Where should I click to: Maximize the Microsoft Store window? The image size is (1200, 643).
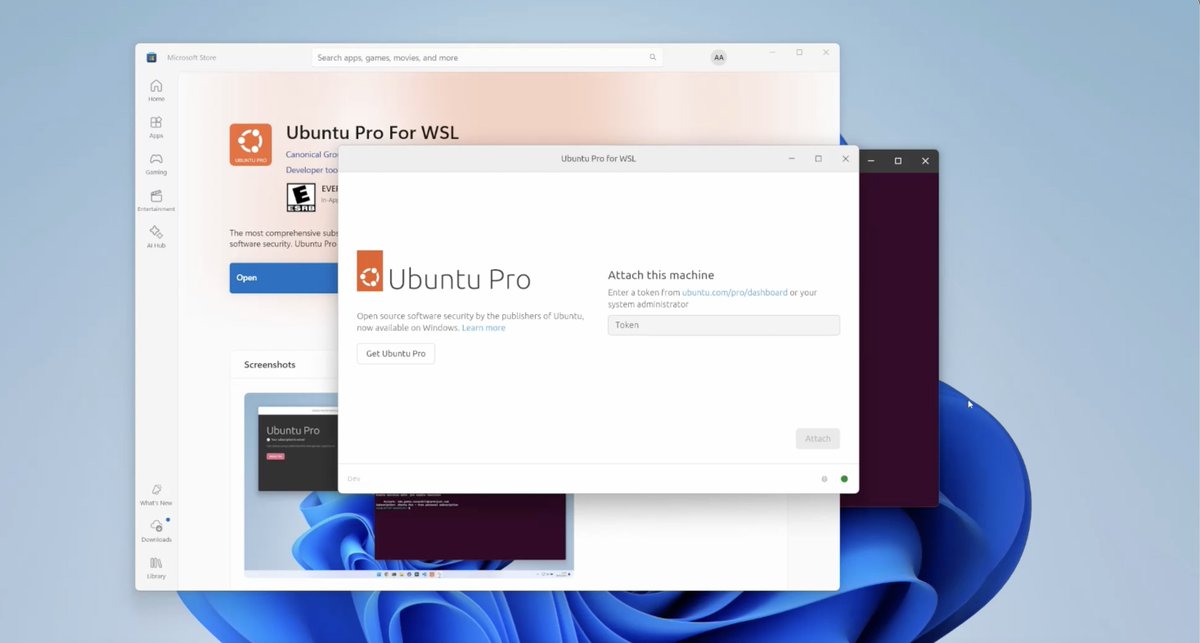799,52
